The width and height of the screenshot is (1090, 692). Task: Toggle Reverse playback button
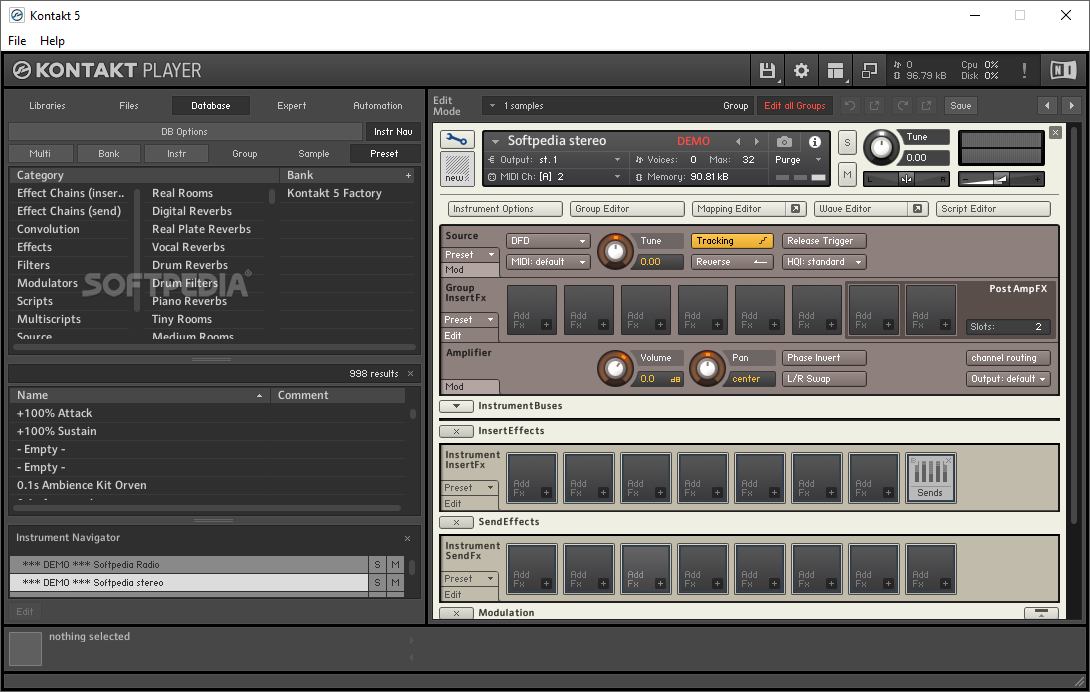(x=732, y=261)
